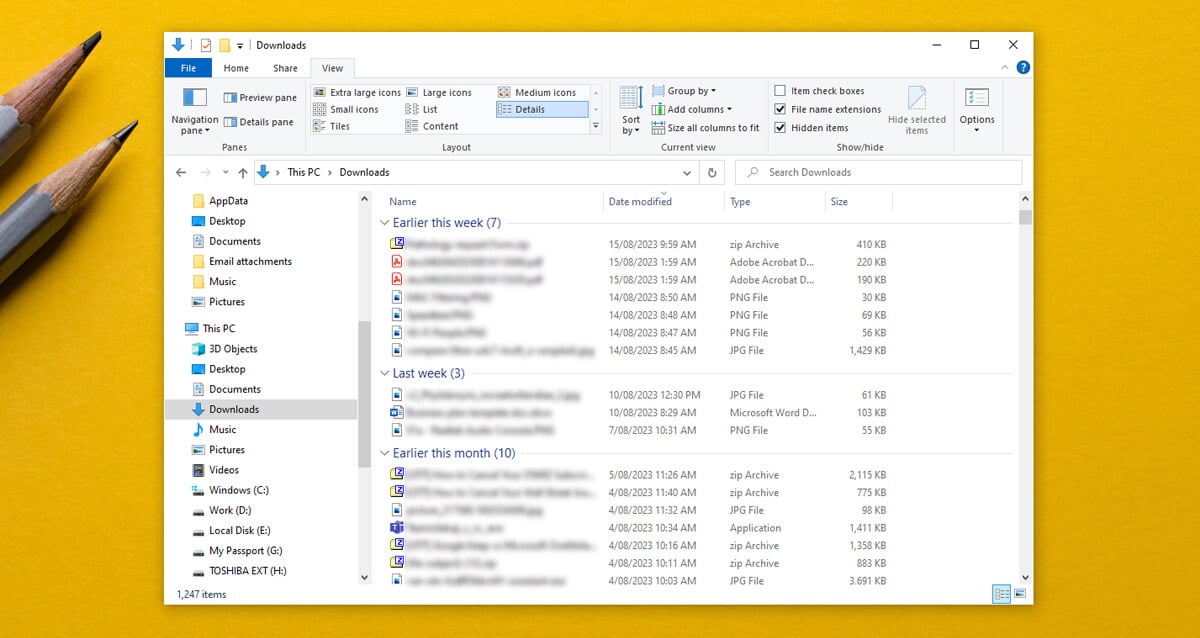Click the Sort by icon
The width and height of the screenshot is (1200, 638).
631,98
